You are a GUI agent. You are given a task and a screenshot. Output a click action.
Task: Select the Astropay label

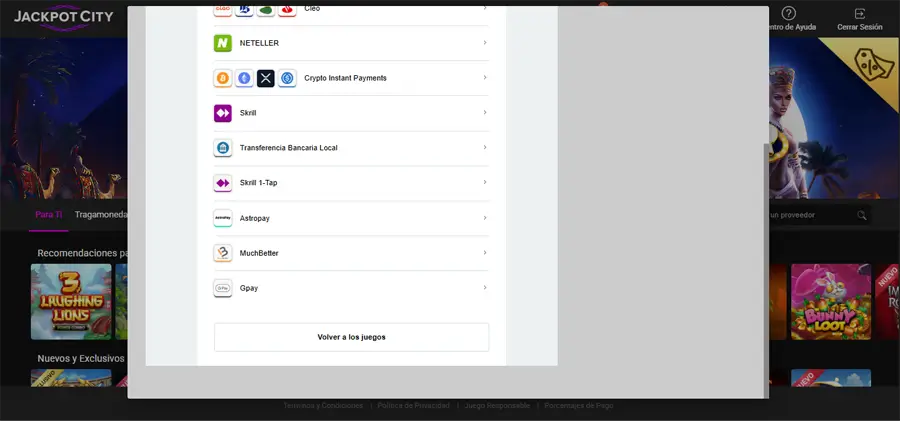[x=254, y=219]
